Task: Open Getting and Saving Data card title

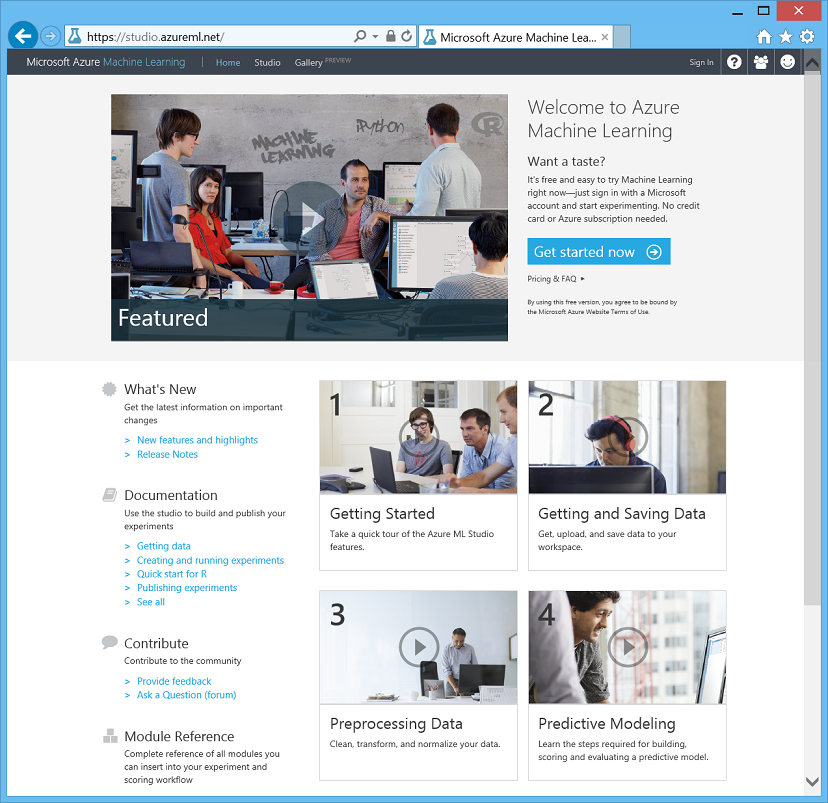Action: coord(622,514)
